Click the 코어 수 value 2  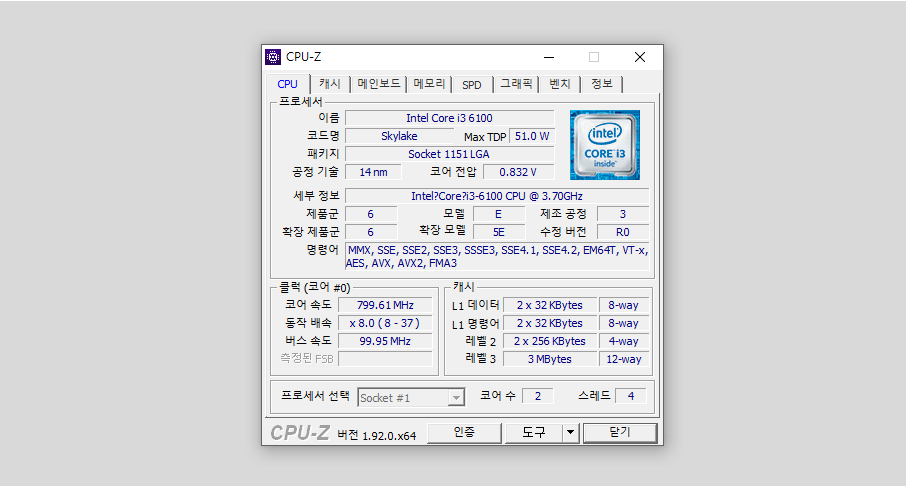pos(538,396)
